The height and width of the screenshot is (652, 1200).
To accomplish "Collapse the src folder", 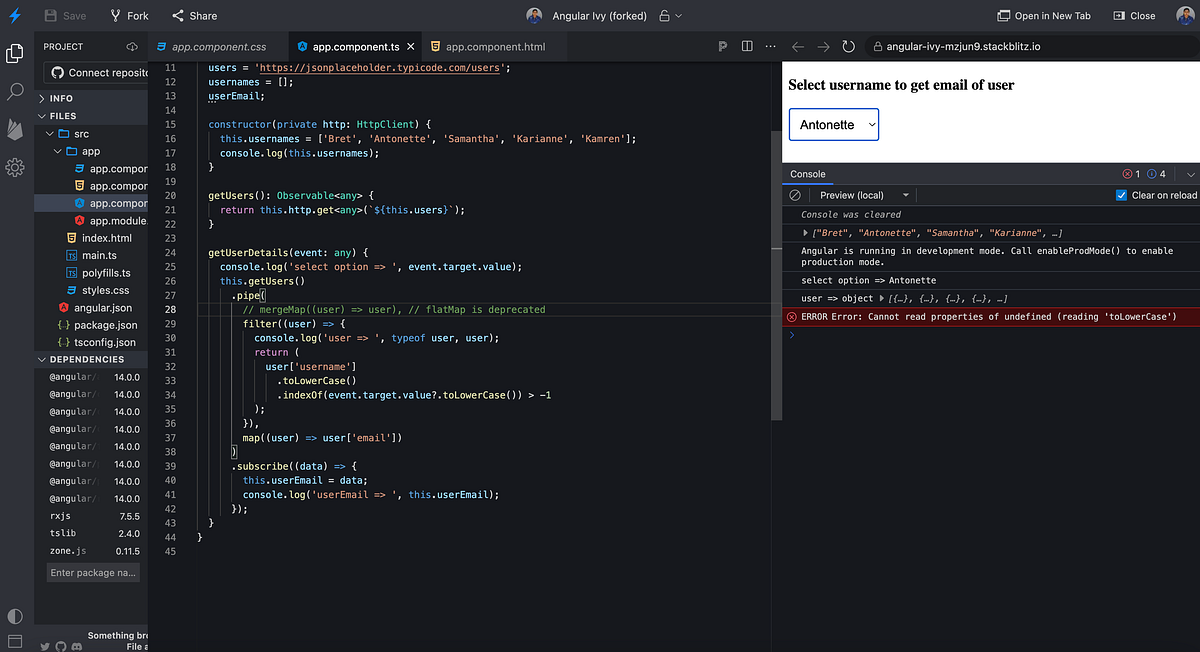I will pos(73,133).
